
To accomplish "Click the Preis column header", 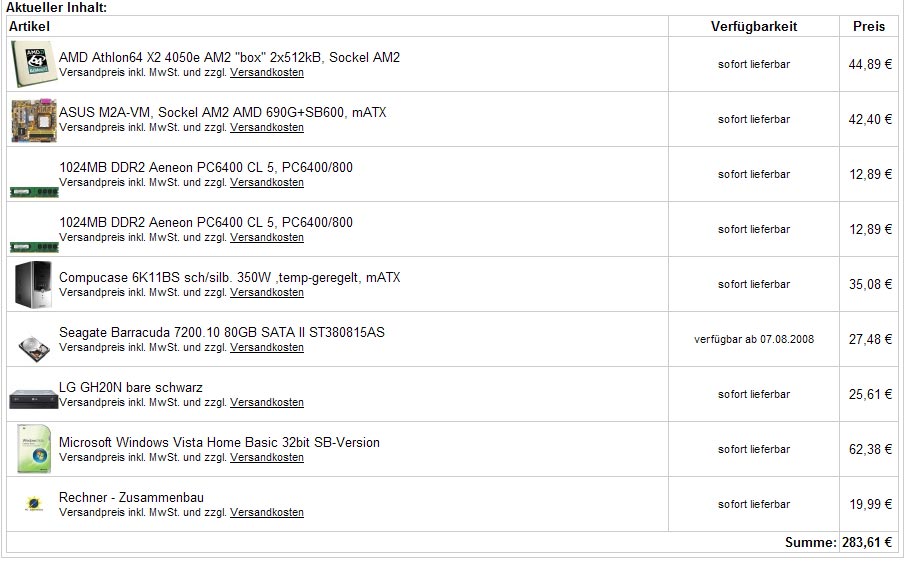I will 868,26.
